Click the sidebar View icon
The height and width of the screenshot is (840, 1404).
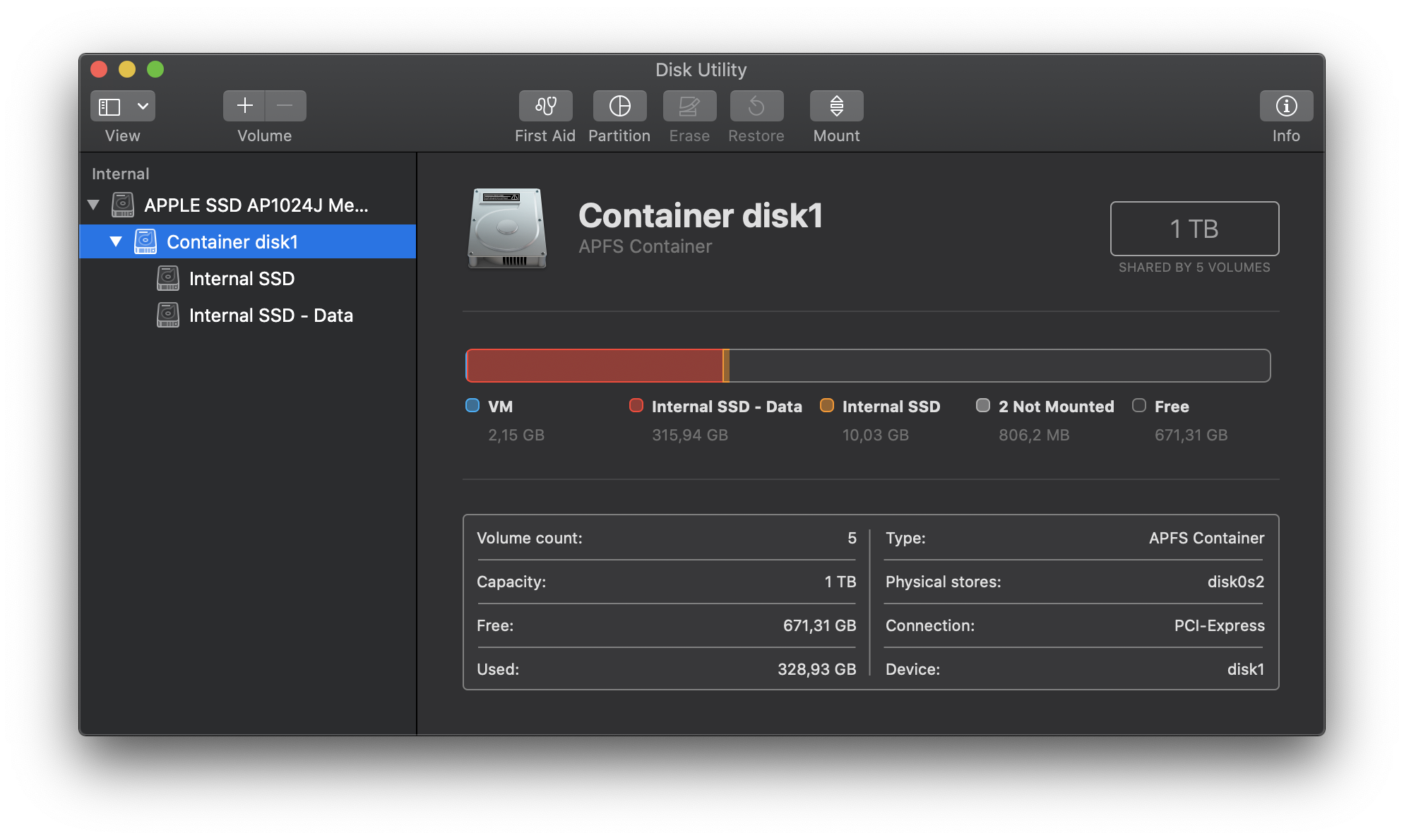click(110, 106)
